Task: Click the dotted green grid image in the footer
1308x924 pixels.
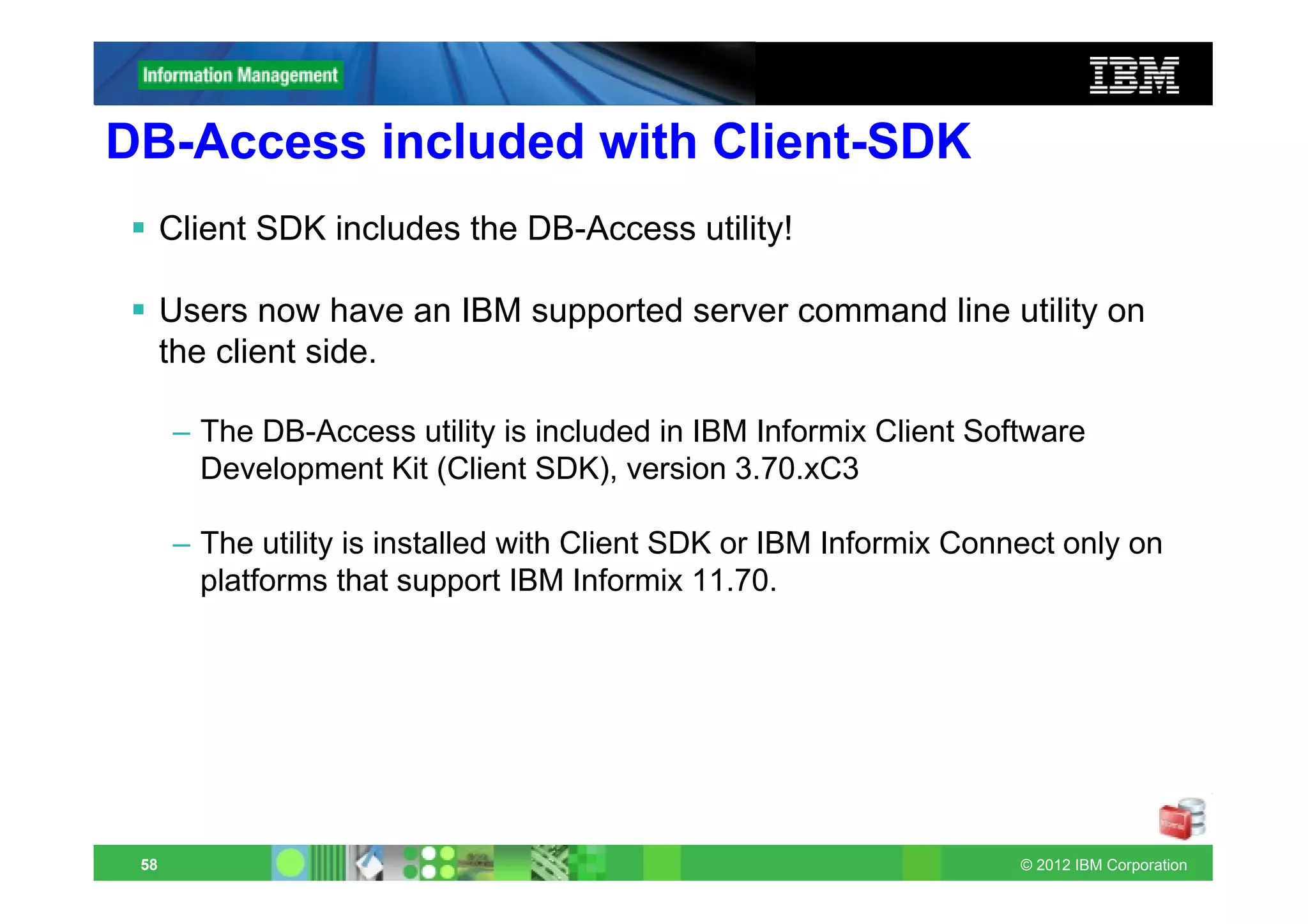Action: [429, 863]
